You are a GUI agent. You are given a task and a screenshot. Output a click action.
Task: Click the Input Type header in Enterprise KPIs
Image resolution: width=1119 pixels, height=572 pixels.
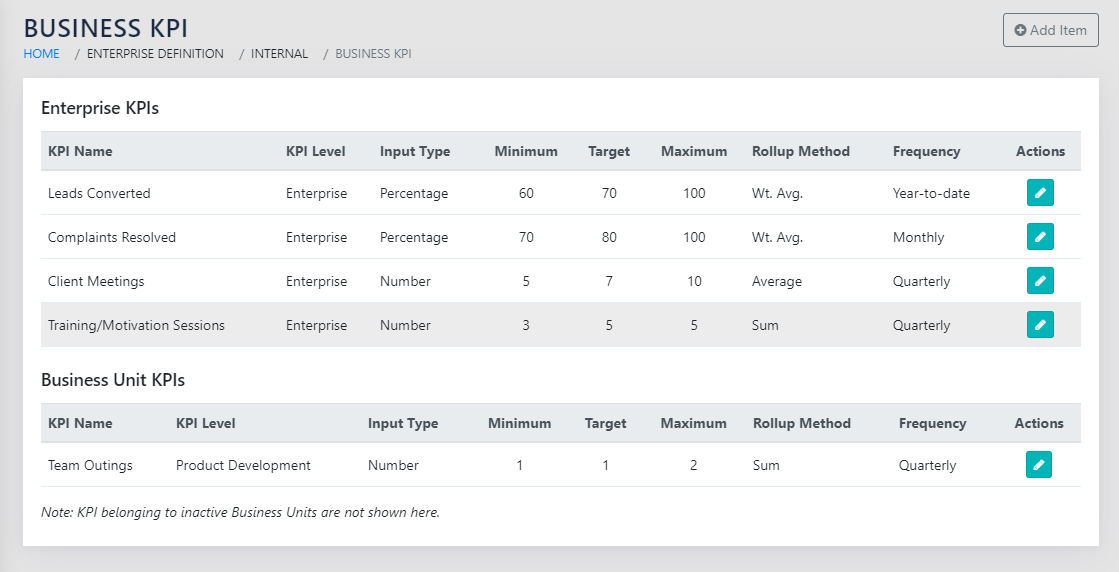415,152
